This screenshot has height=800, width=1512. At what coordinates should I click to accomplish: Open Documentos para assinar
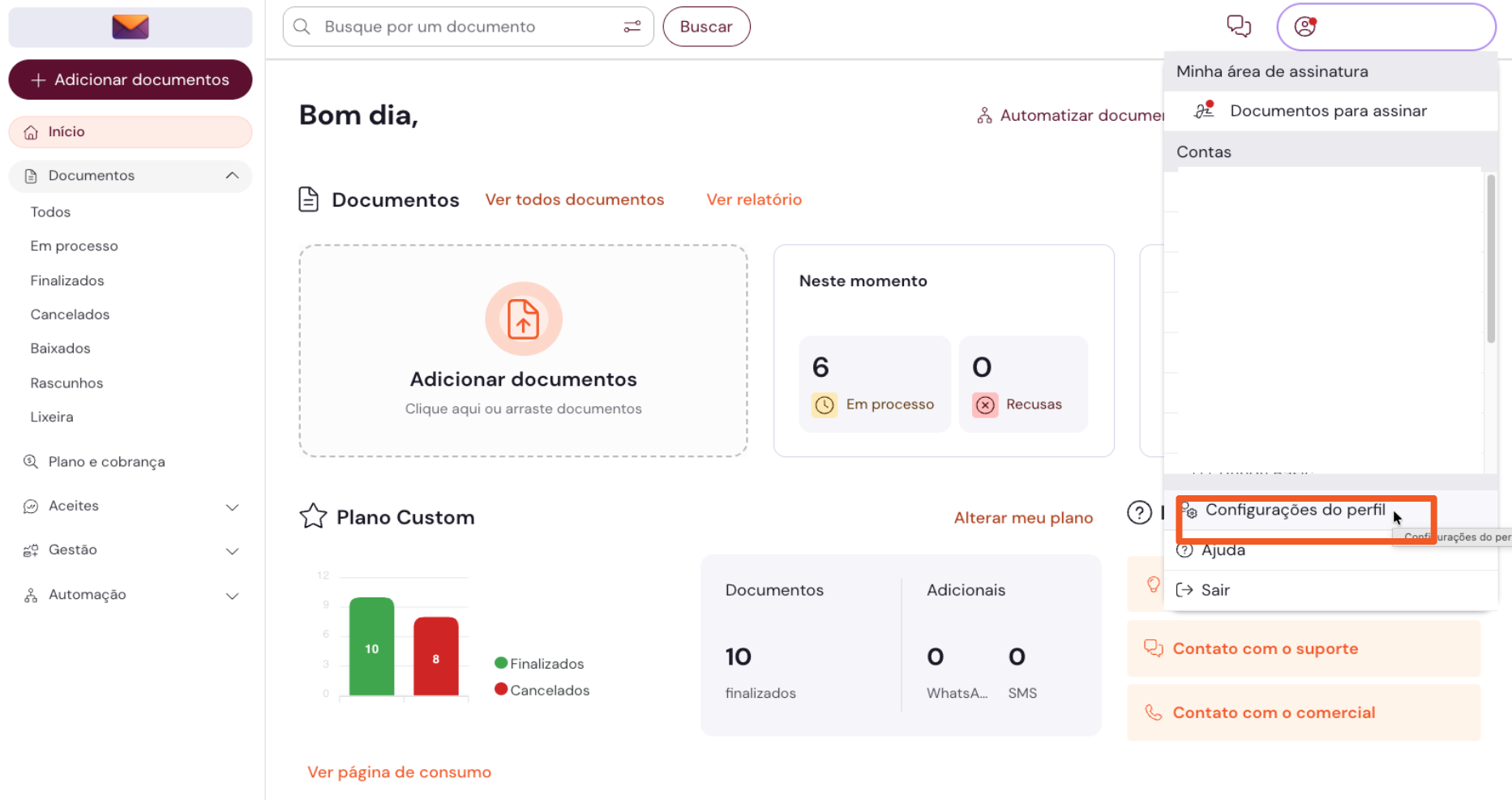tap(1327, 111)
